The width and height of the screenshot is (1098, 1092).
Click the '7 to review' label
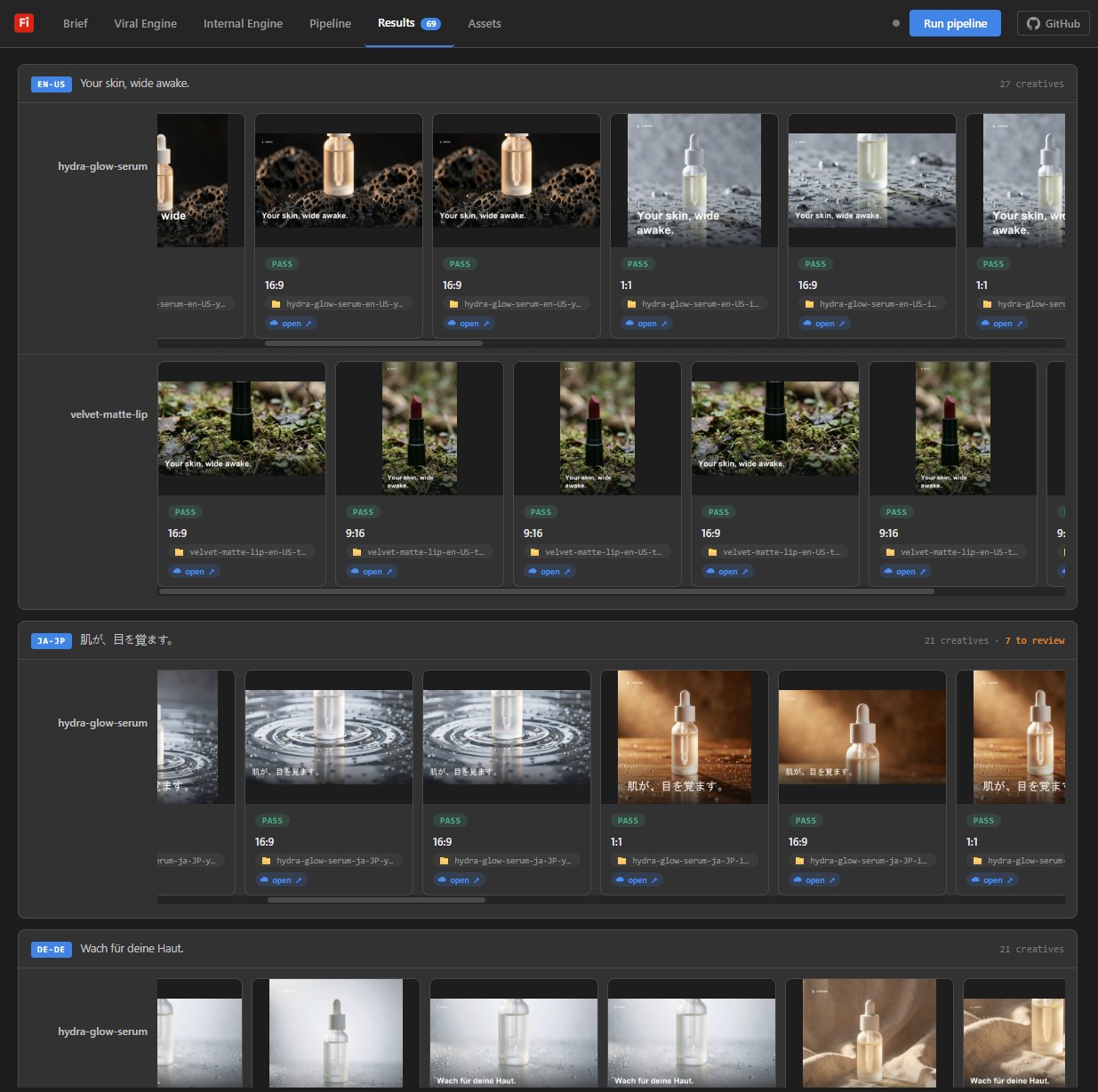pos(1035,640)
